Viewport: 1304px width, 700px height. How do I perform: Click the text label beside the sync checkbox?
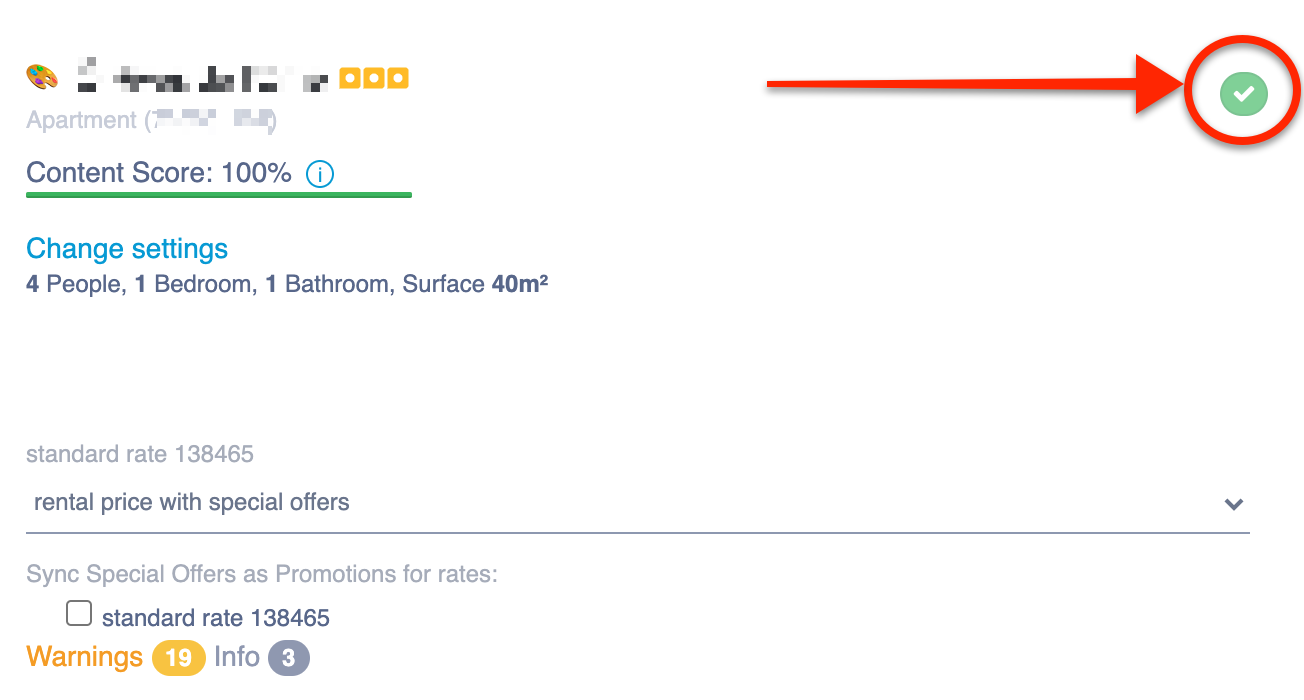(x=215, y=618)
